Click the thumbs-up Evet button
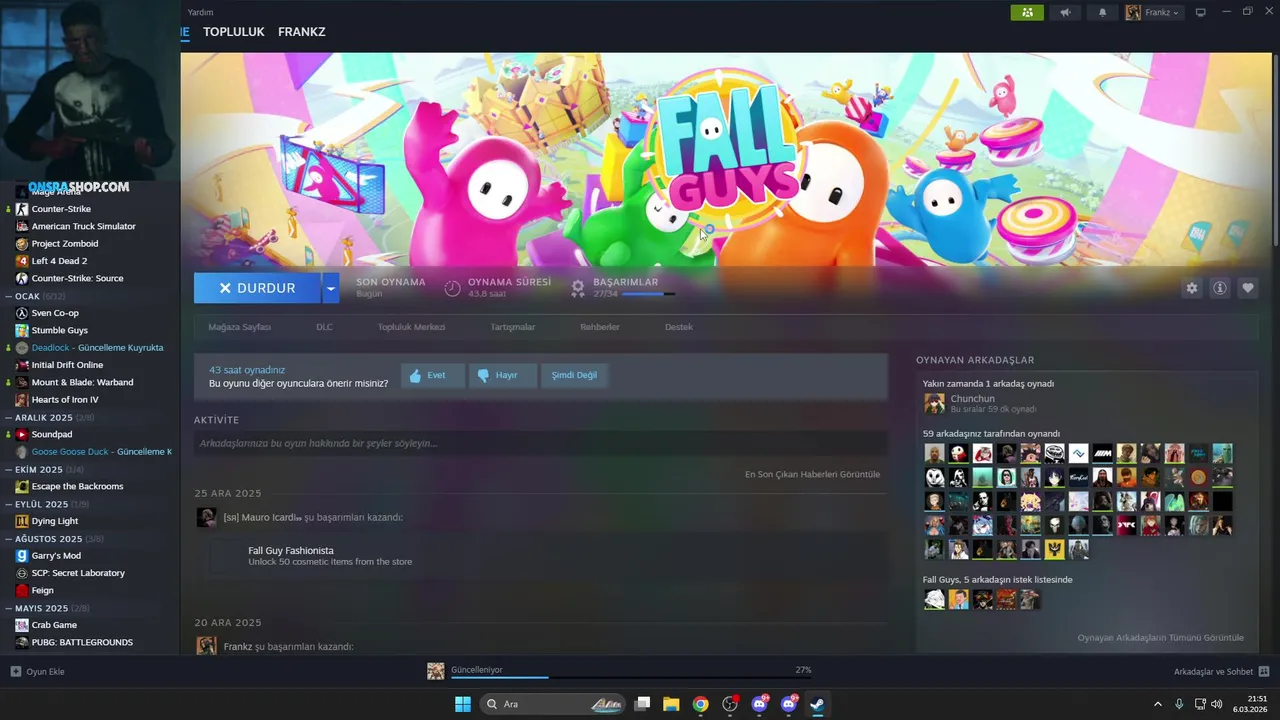Screen dimensions: 1280x720 point(433,375)
